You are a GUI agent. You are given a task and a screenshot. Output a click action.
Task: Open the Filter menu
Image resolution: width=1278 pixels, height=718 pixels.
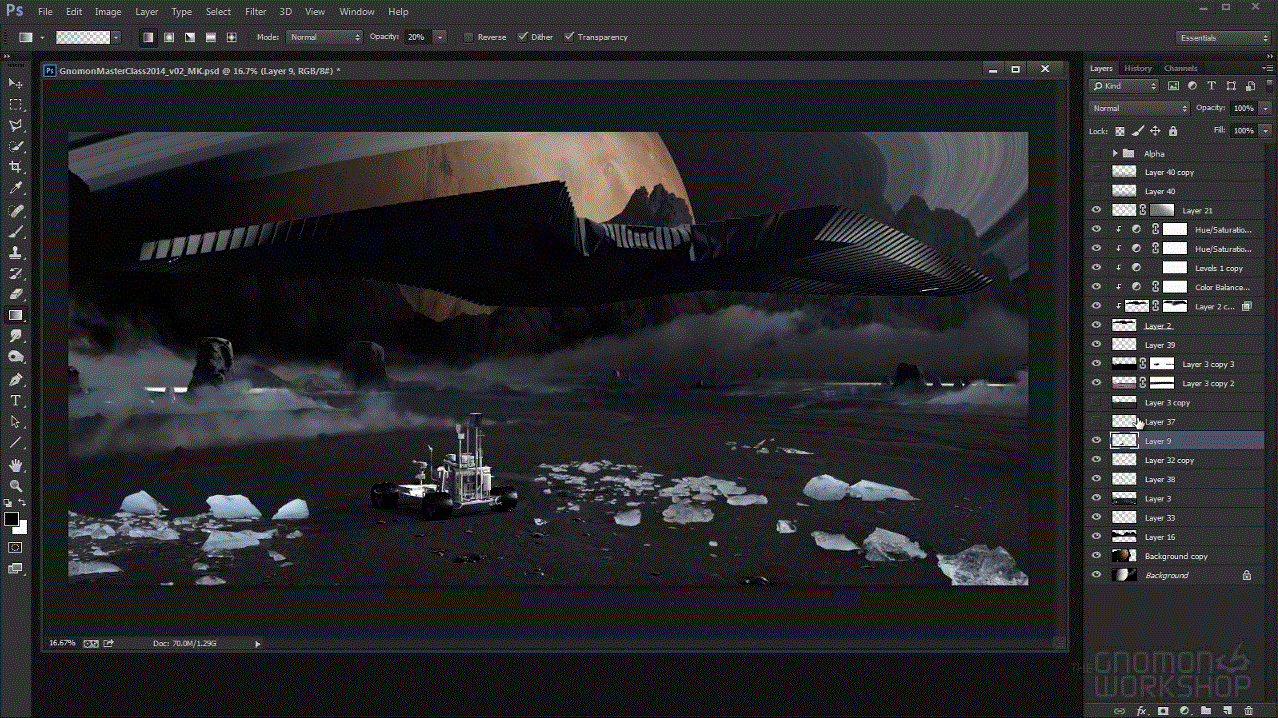[255, 12]
